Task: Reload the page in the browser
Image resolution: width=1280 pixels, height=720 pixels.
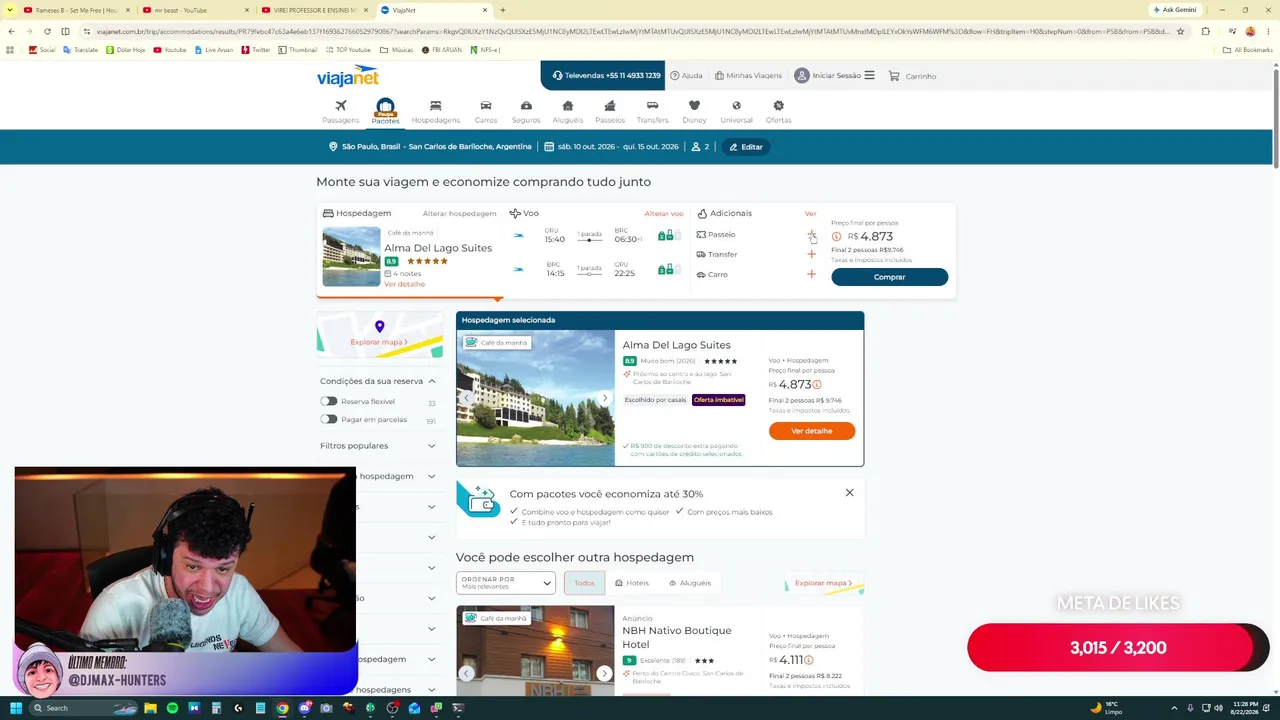Action: click(47, 31)
